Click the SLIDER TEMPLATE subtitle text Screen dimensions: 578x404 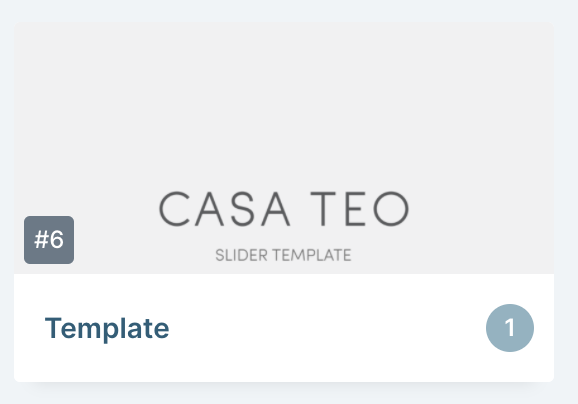point(283,255)
